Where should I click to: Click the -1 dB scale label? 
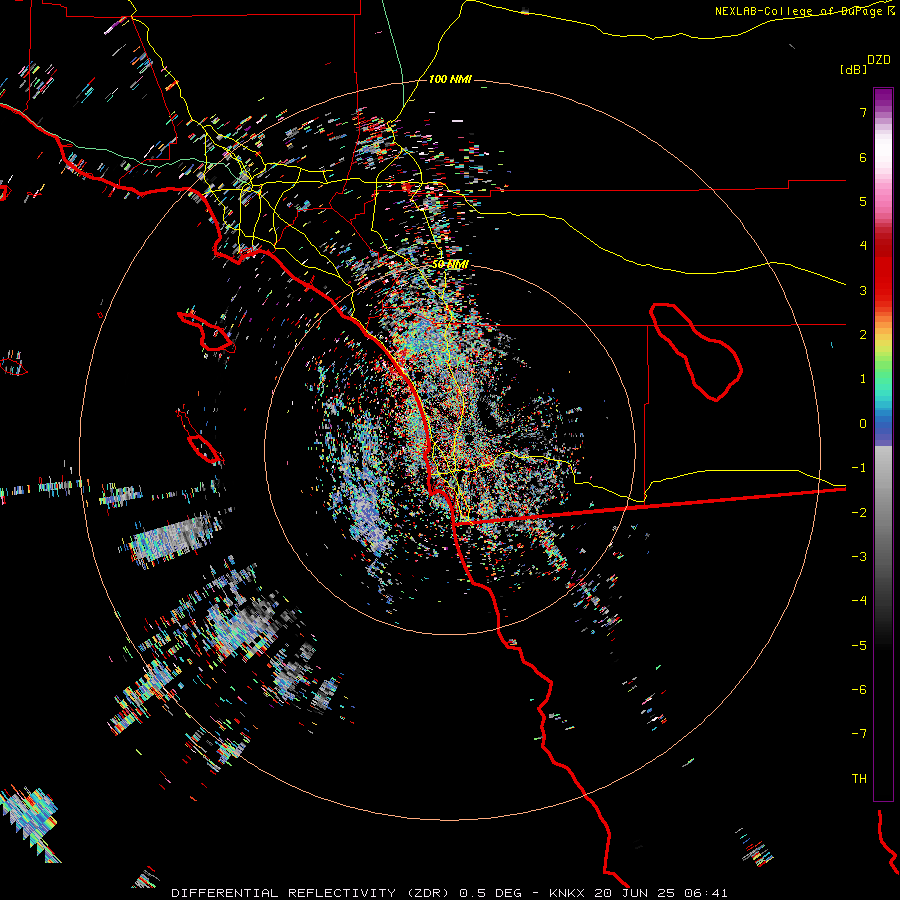click(859, 468)
